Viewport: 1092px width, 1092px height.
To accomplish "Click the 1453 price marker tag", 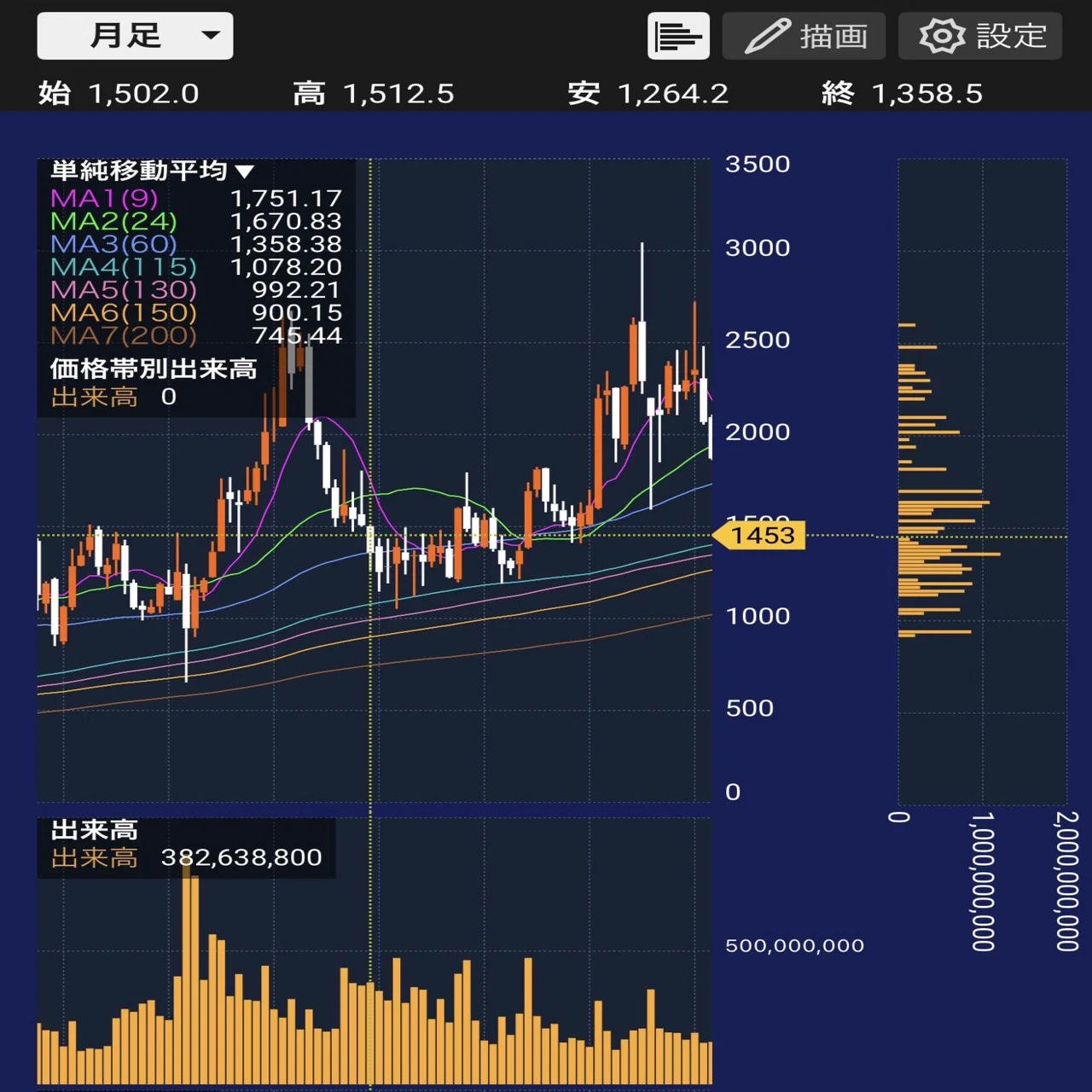I will 758,535.
